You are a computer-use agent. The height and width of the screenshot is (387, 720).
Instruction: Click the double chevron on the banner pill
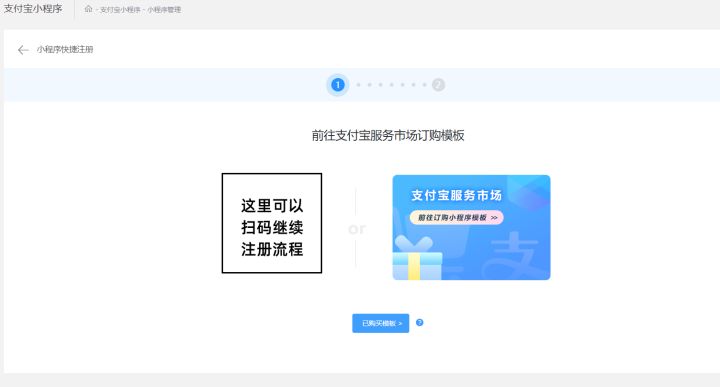[494, 218]
